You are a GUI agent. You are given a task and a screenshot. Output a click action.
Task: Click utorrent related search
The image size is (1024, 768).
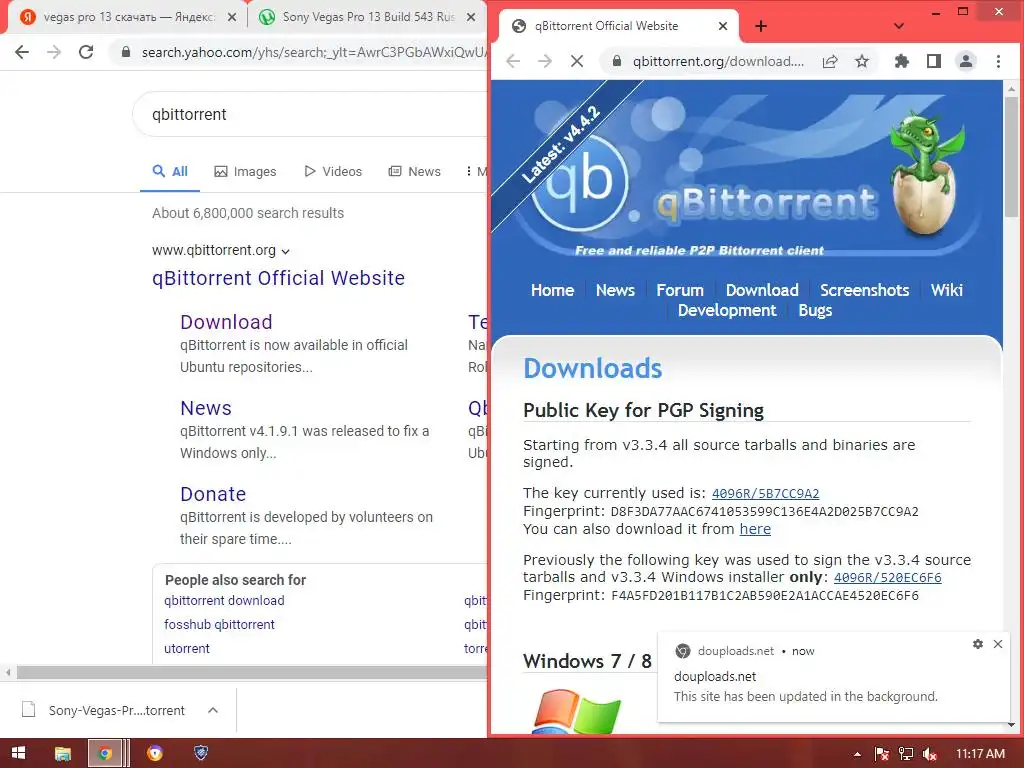(x=187, y=649)
